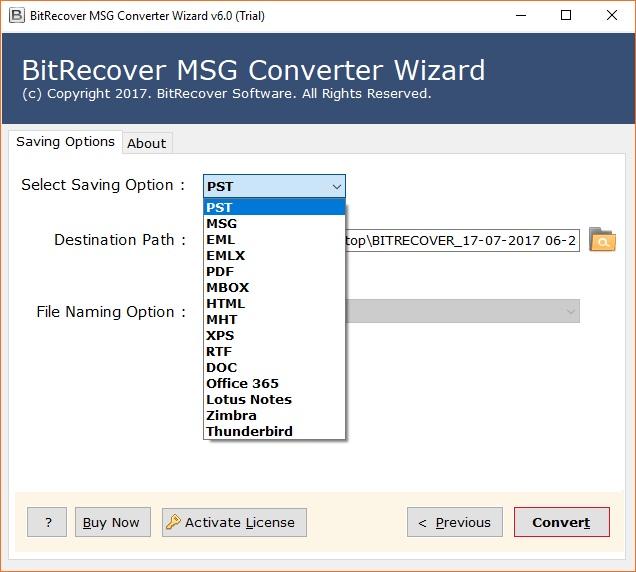This screenshot has height=572, width=636.
Task: Go back with the Previous button
Action: [455, 522]
